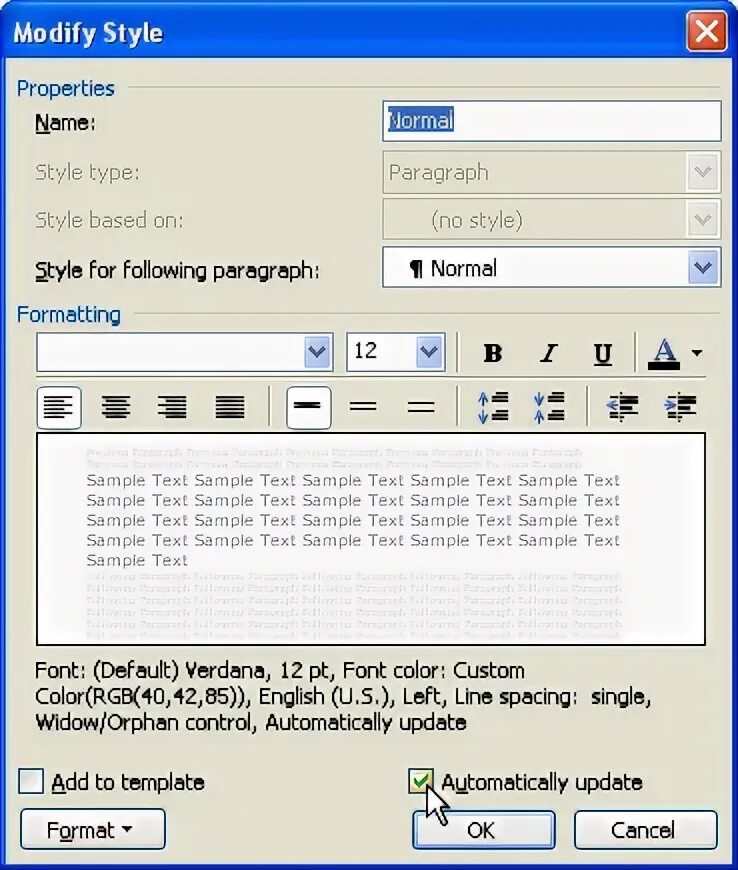
Task: Click inside the Name text field
Action: (552, 120)
